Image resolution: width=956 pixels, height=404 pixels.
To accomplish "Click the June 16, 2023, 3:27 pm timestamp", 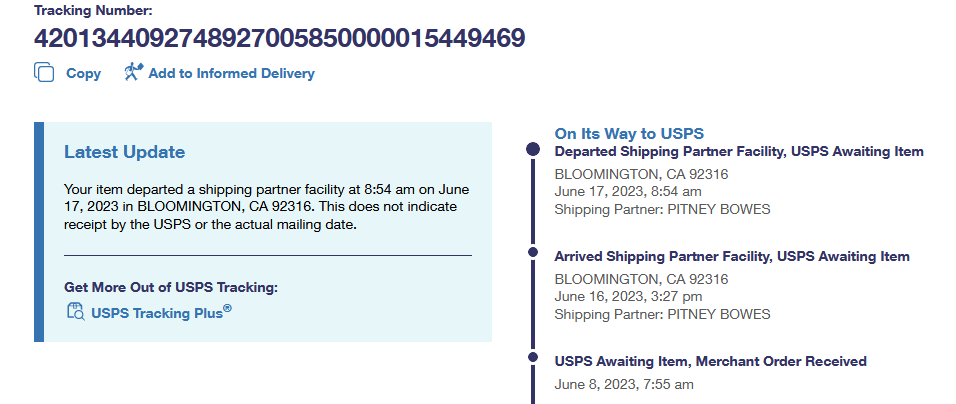I will (627, 296).
